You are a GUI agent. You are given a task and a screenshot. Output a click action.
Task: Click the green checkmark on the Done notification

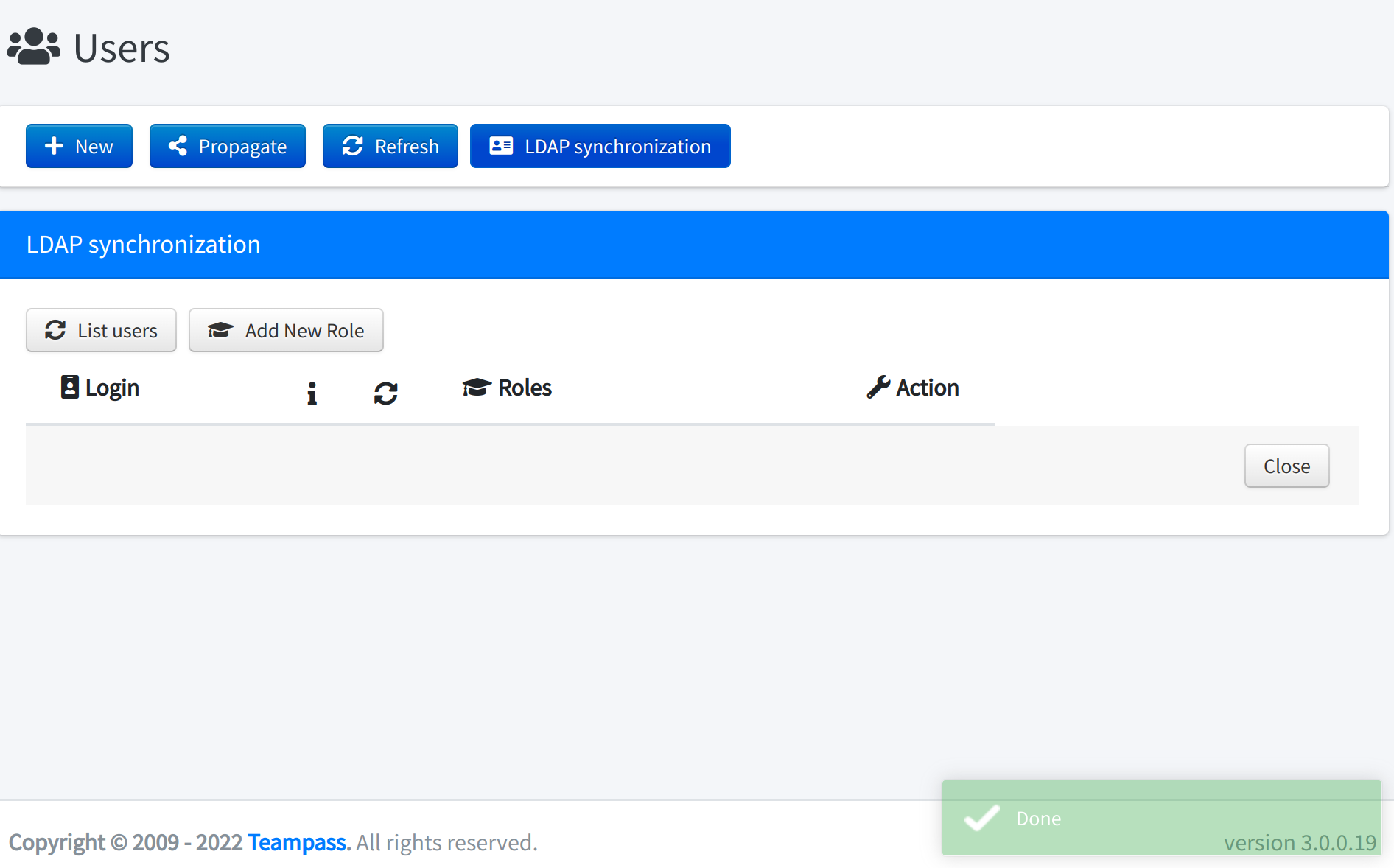click(981, 818)
